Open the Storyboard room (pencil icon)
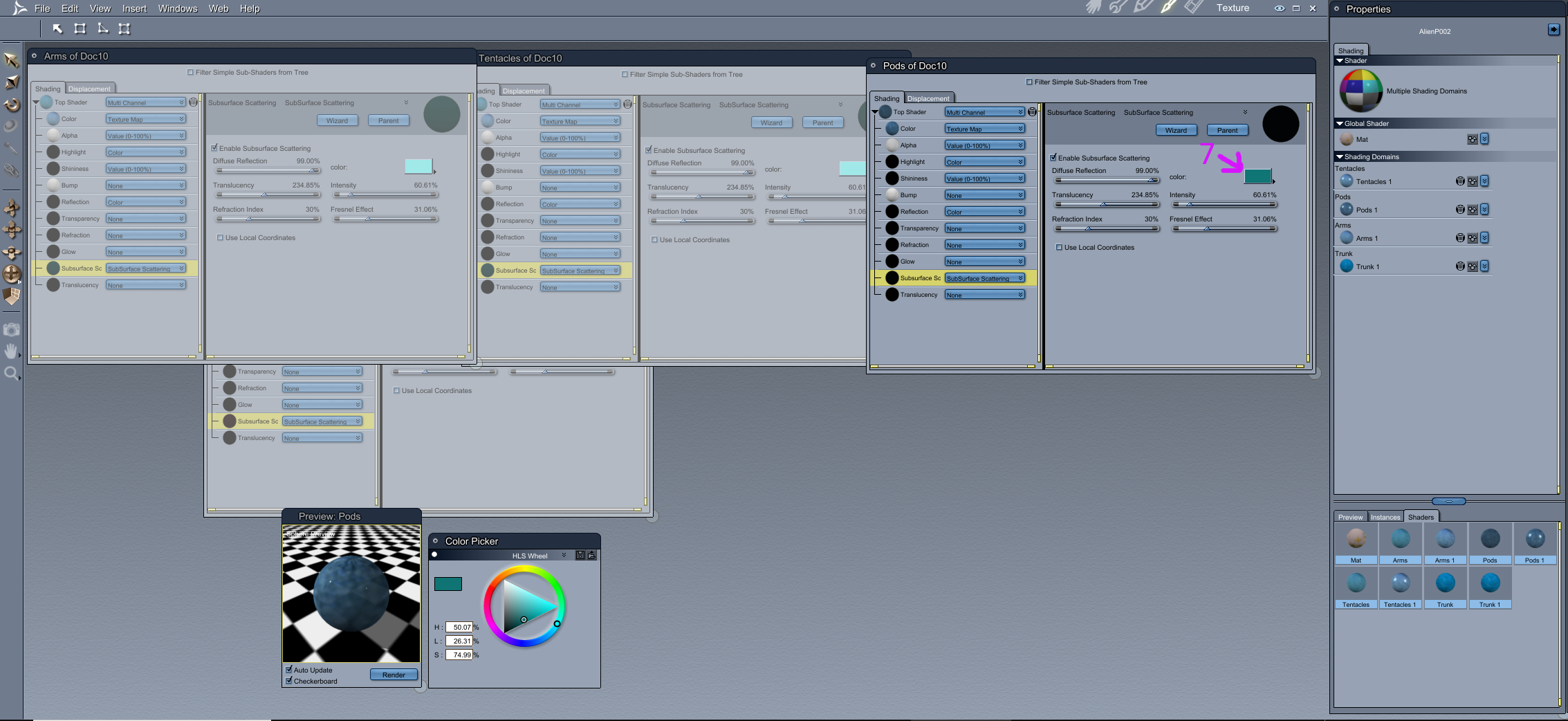This screenshot has height=721, width=1568. click(x=1143, y=8)
